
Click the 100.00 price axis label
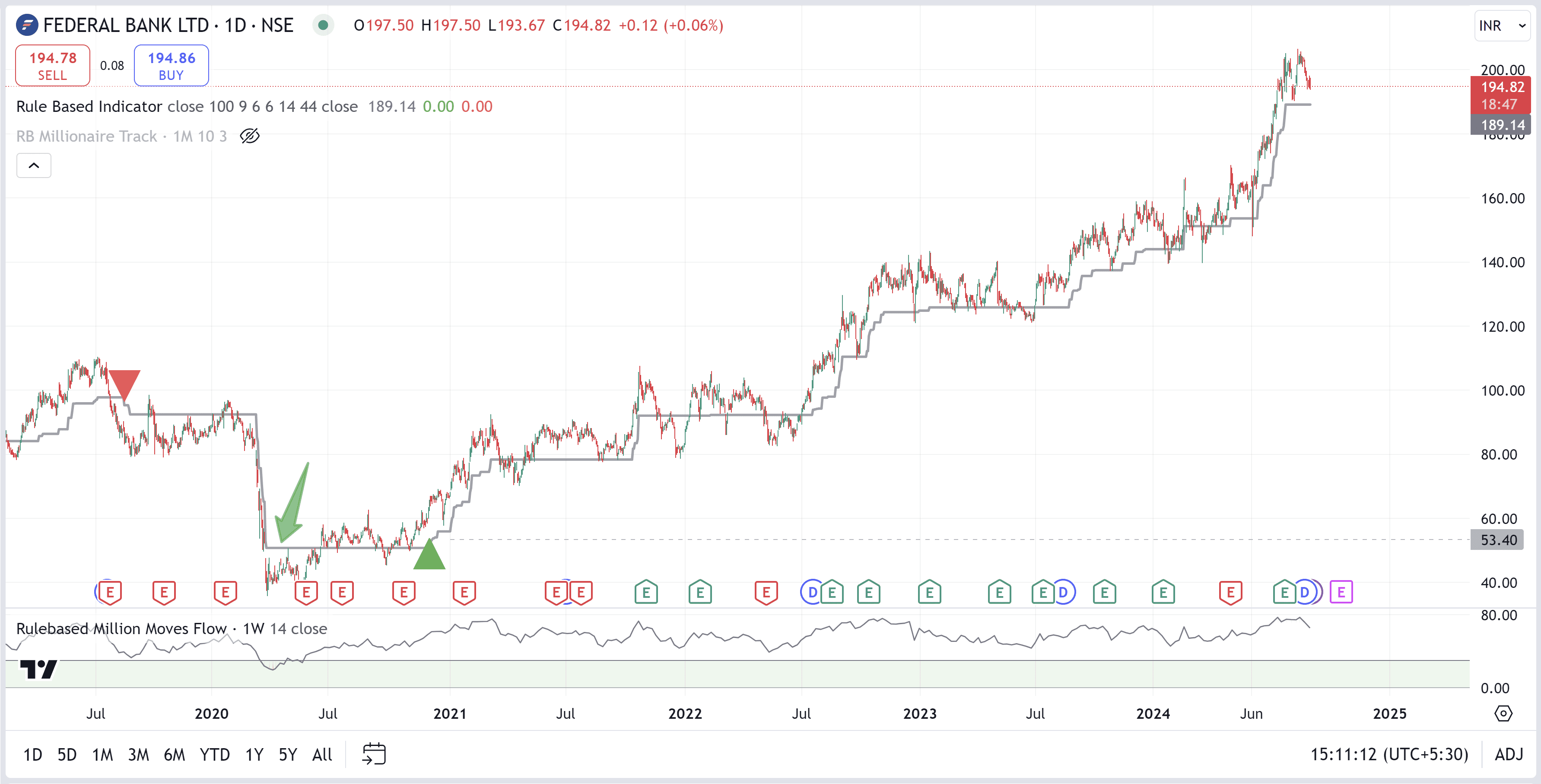click(1502, 390)
